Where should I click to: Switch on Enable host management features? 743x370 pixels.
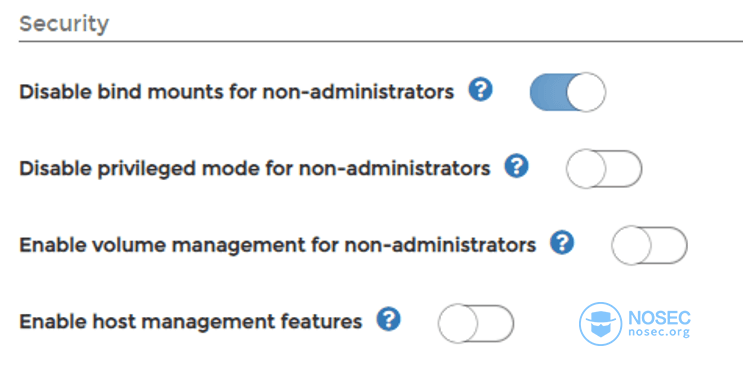476,324
